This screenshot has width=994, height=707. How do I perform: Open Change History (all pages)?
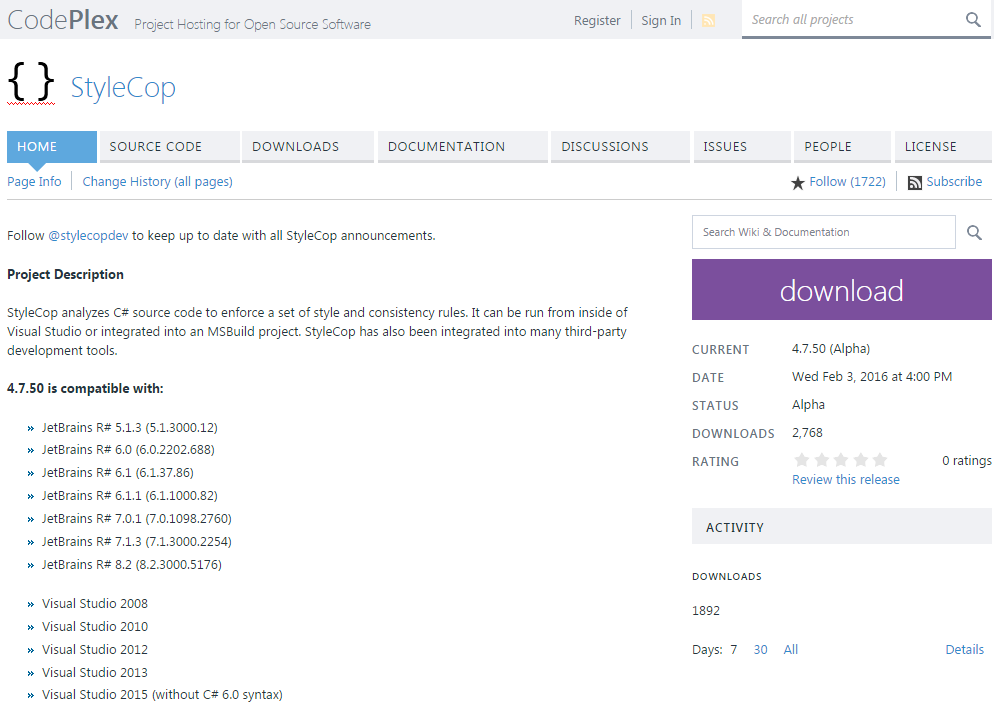[157, 181]
